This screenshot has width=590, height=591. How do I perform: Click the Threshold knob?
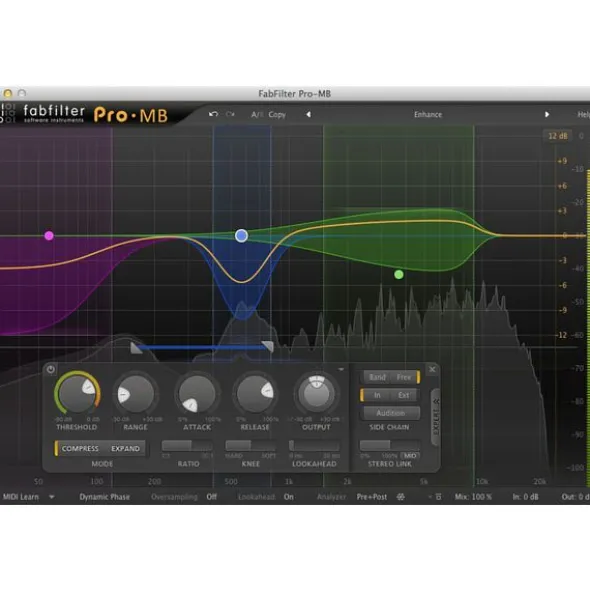[77, 394]
